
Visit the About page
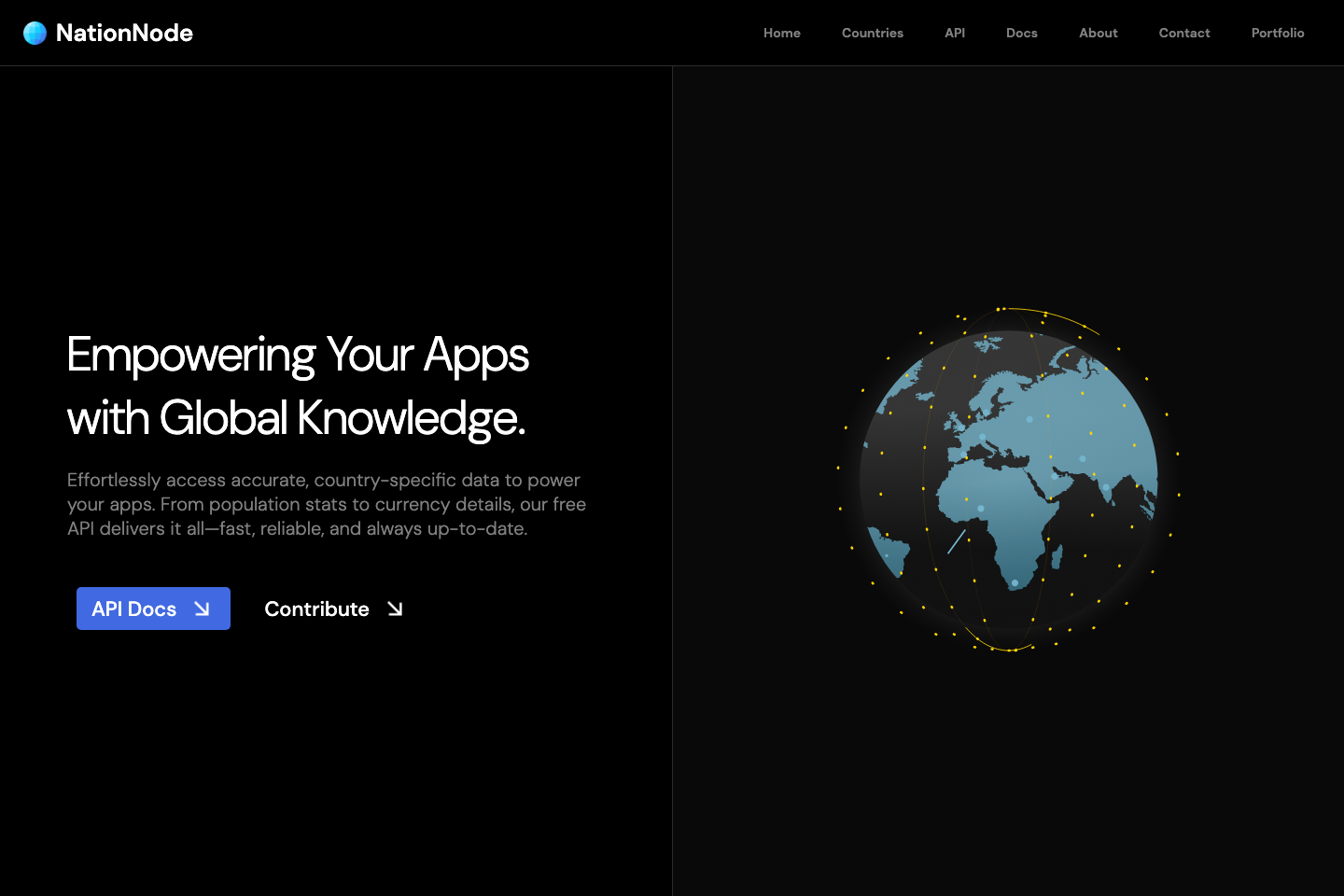1098,33
